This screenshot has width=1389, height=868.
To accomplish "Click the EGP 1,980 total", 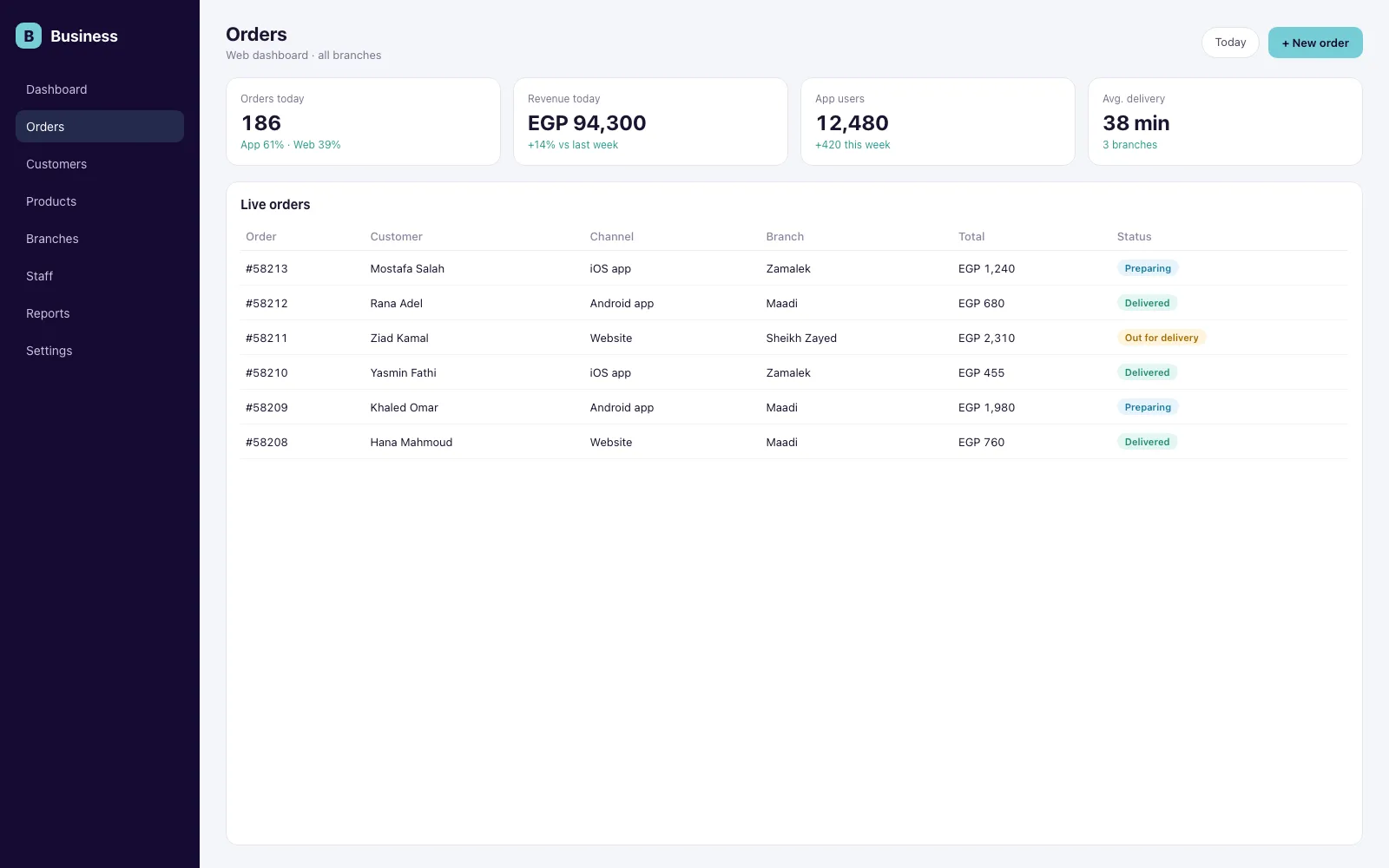I will click(x=986, y=408).
